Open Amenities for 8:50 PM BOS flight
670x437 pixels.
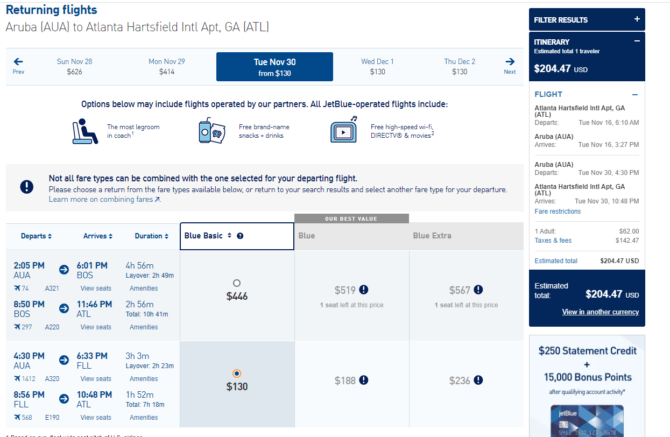point(144,327)
